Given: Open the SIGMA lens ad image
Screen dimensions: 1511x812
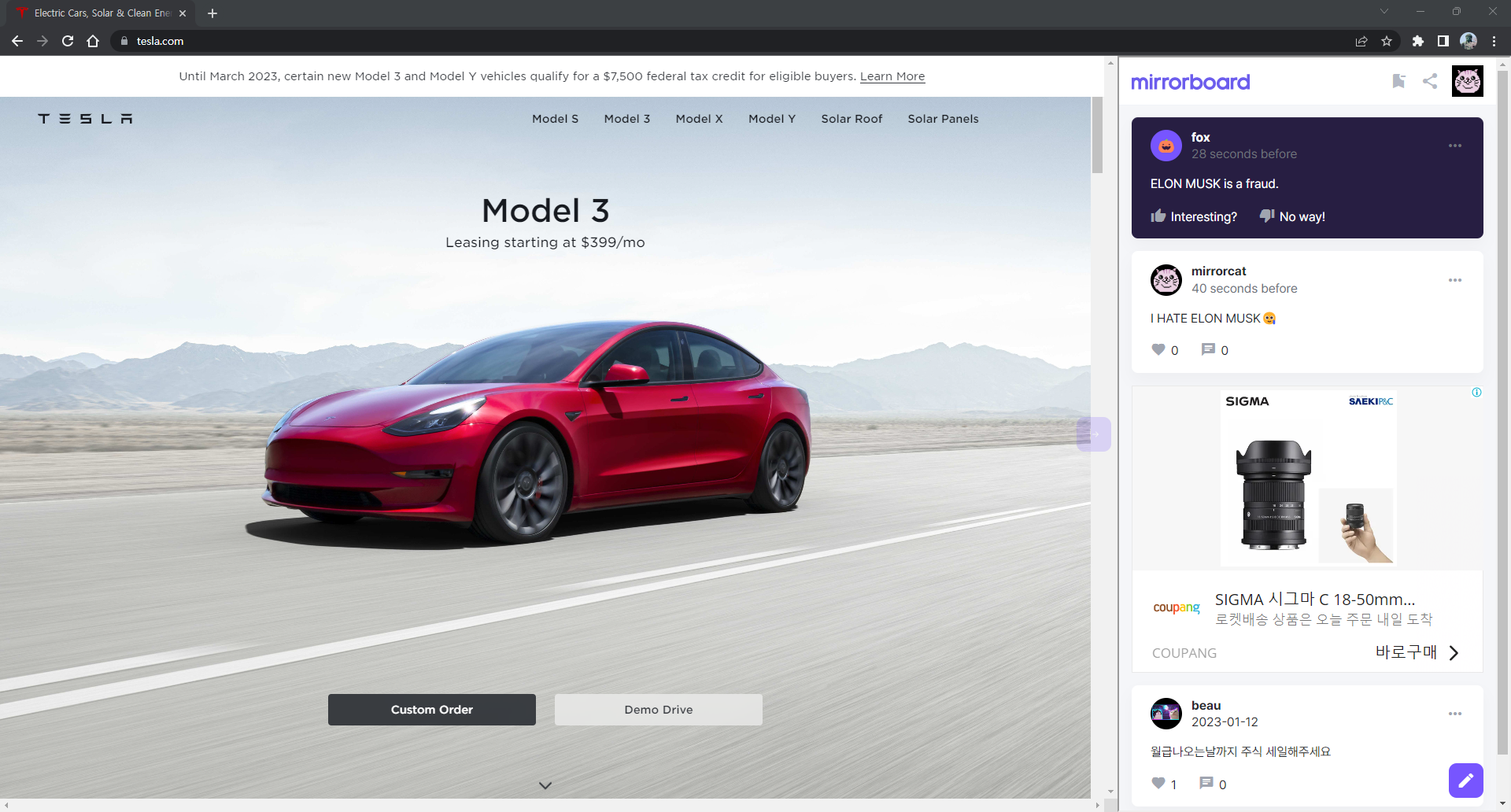Looking at the screenshot, I should [x=1308, y=478].
